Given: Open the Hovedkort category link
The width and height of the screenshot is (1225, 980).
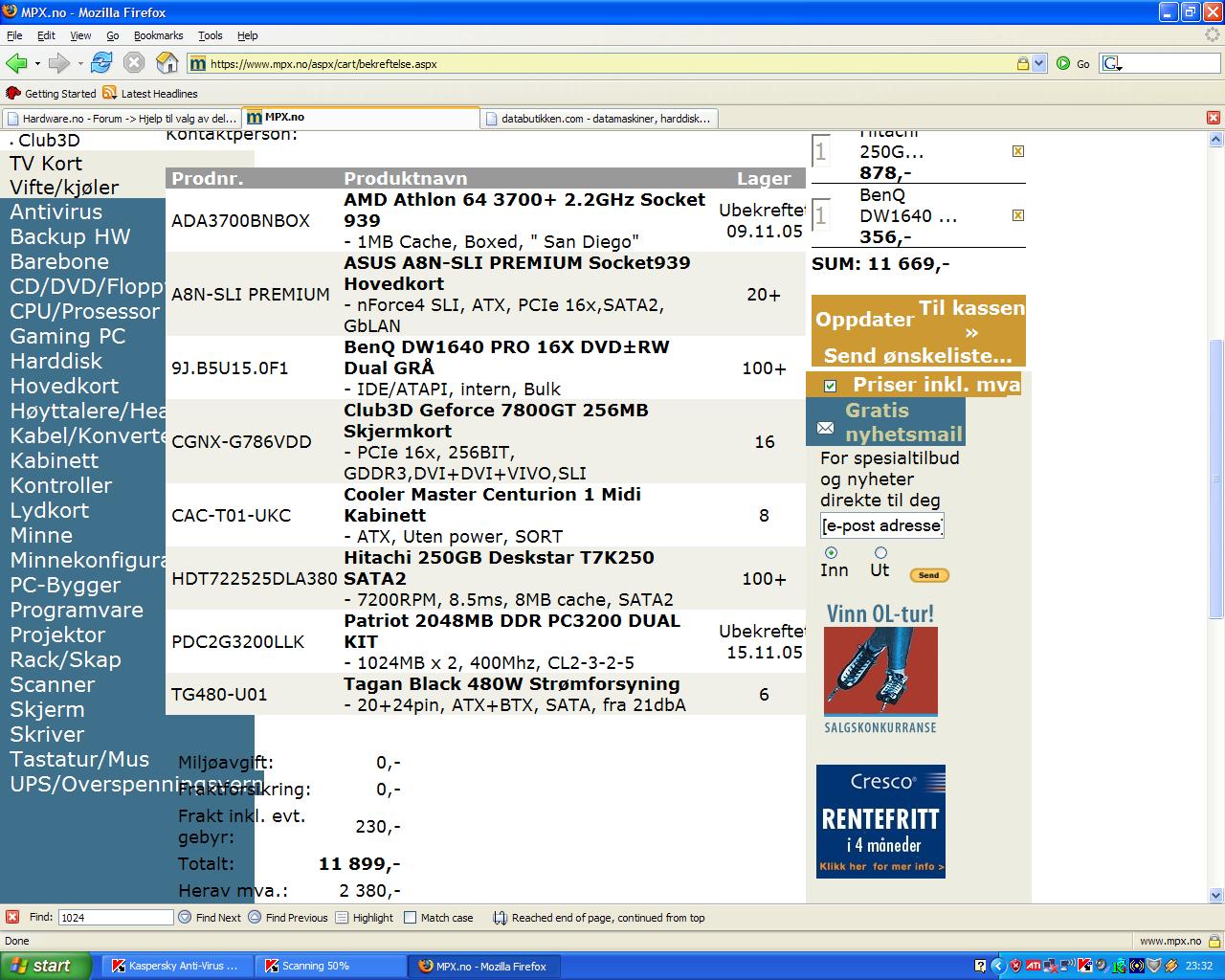Looking at the screenshot, I should (x=64, y=386).
